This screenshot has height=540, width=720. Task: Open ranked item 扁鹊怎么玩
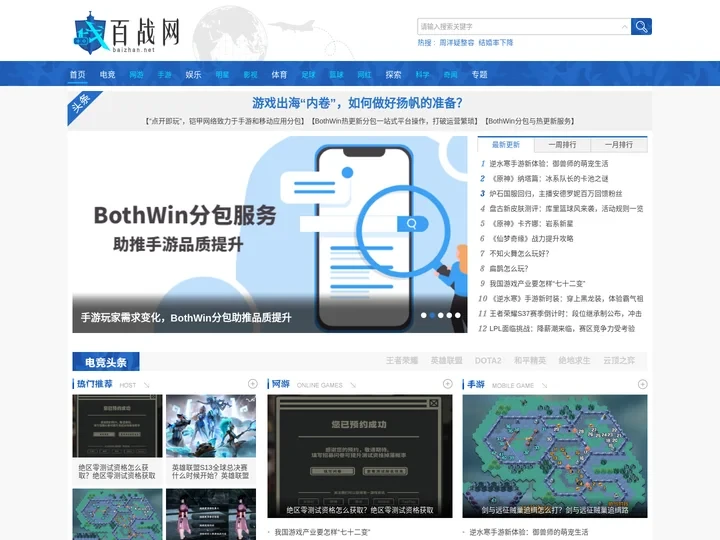coord(509,269)
